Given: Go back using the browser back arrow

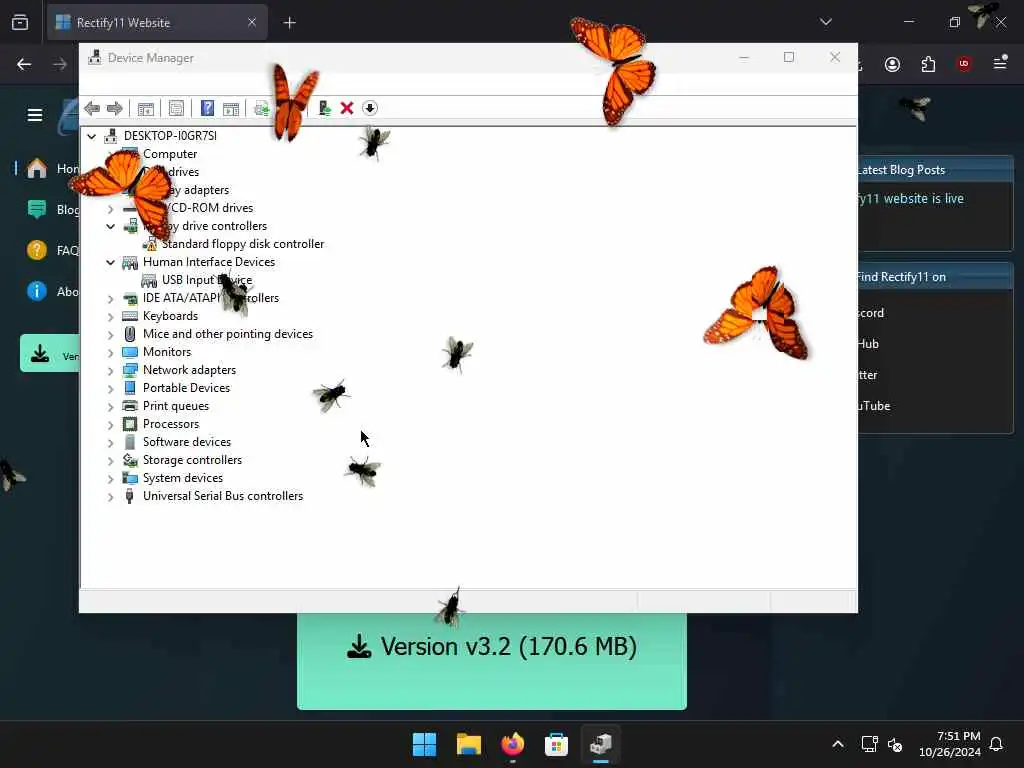Looking at the screenshot, I should tap(24, 64).
